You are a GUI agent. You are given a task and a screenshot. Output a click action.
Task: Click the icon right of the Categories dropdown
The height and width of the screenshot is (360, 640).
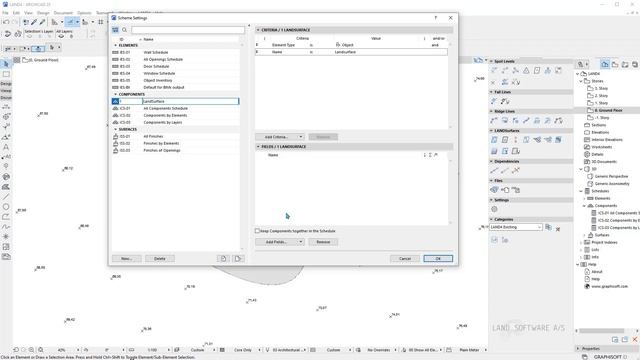coord(548,227)
